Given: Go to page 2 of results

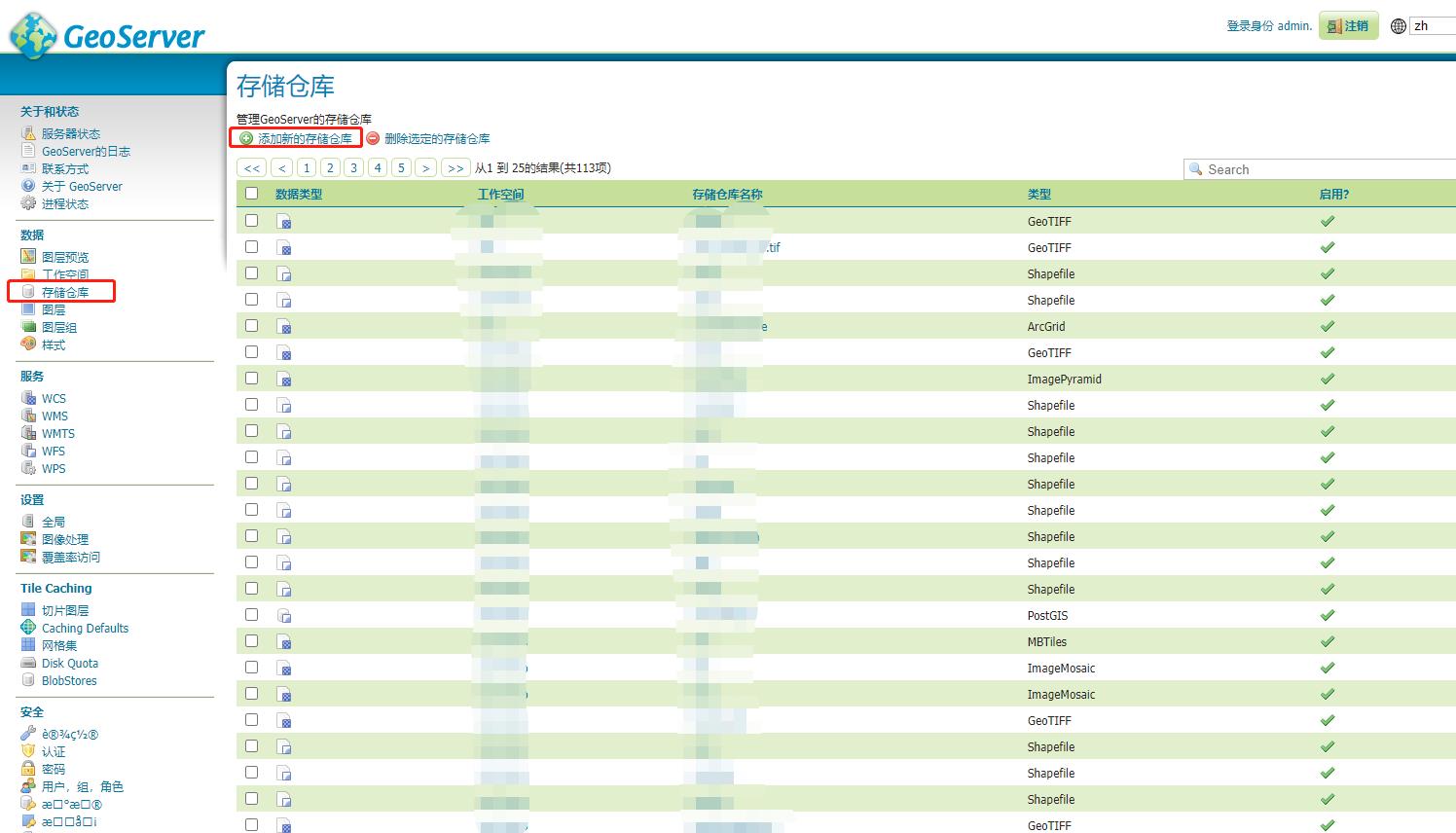Looking at the screenshot, I should tap(330, 168).
